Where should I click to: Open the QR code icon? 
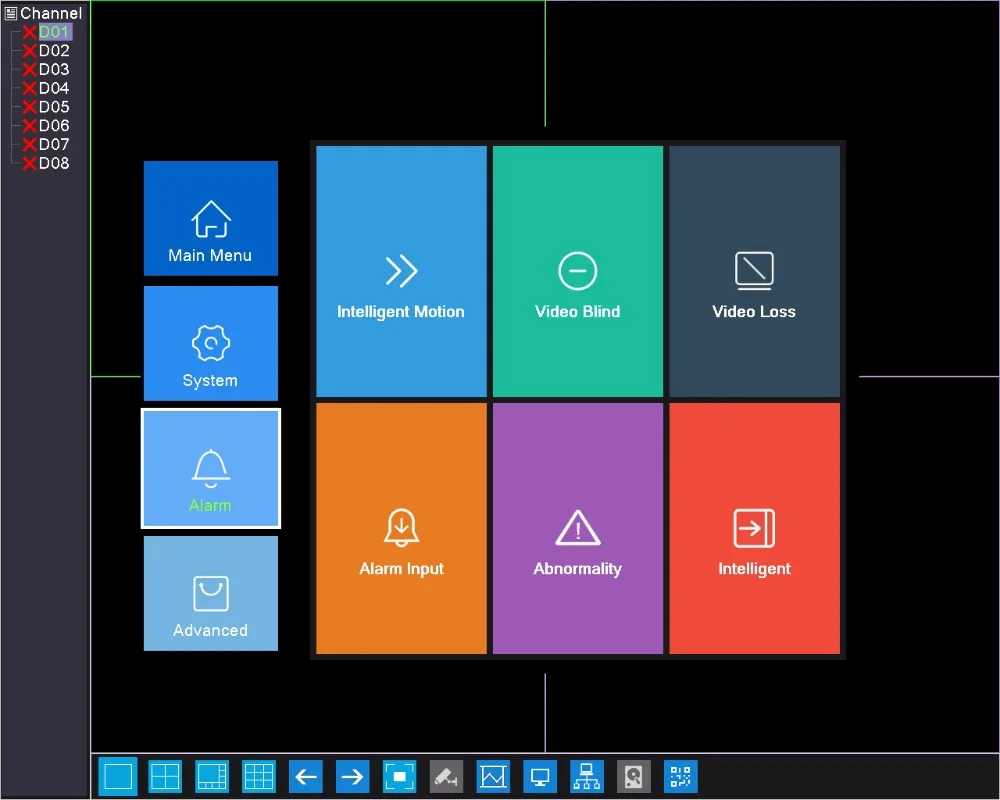pyautogui.click(x=680, y=776)
